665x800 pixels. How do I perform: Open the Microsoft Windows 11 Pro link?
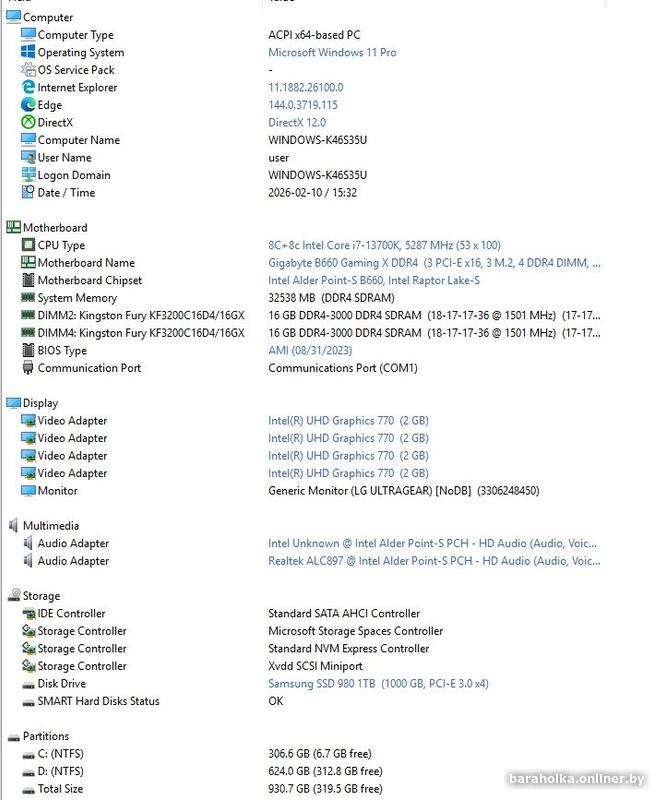coord(332,52)
